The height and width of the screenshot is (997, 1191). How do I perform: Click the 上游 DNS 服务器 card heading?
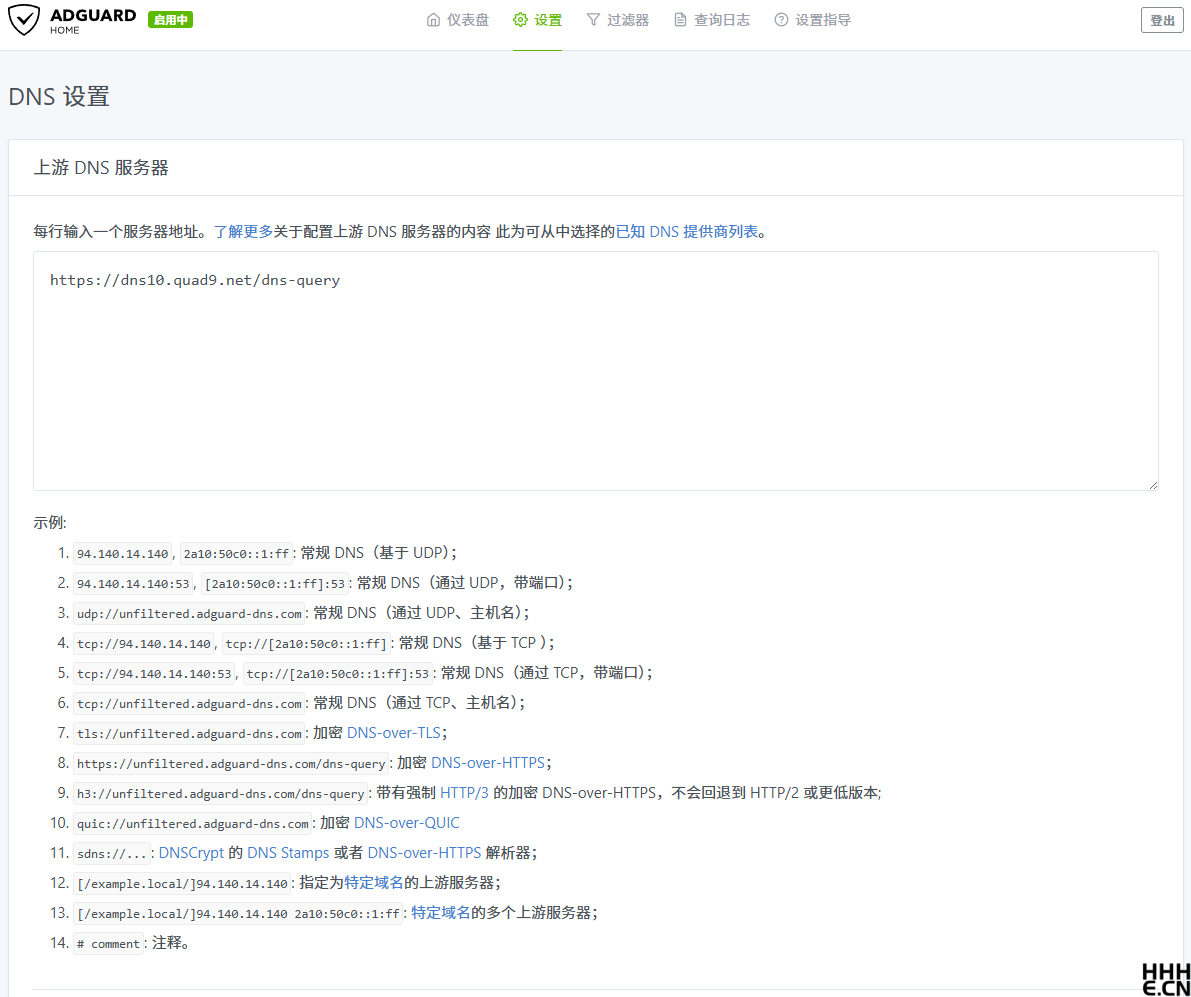(101, 168)
